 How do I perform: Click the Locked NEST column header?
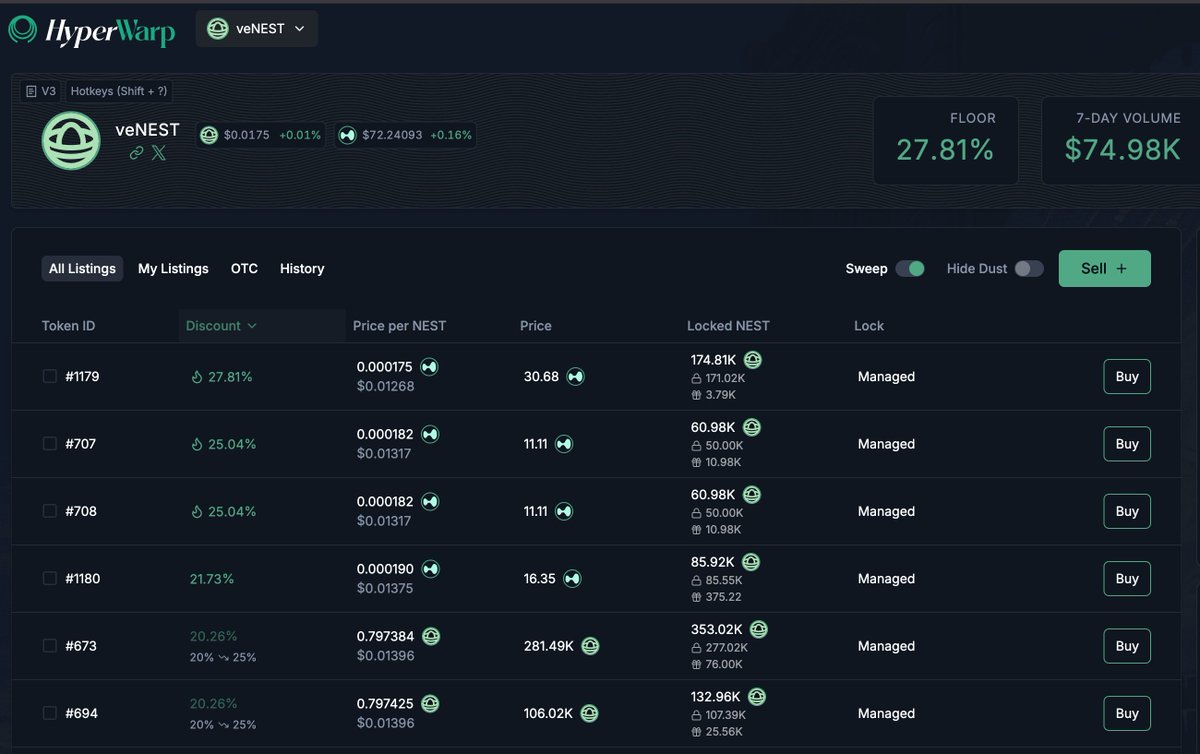[x=728, y=325]
